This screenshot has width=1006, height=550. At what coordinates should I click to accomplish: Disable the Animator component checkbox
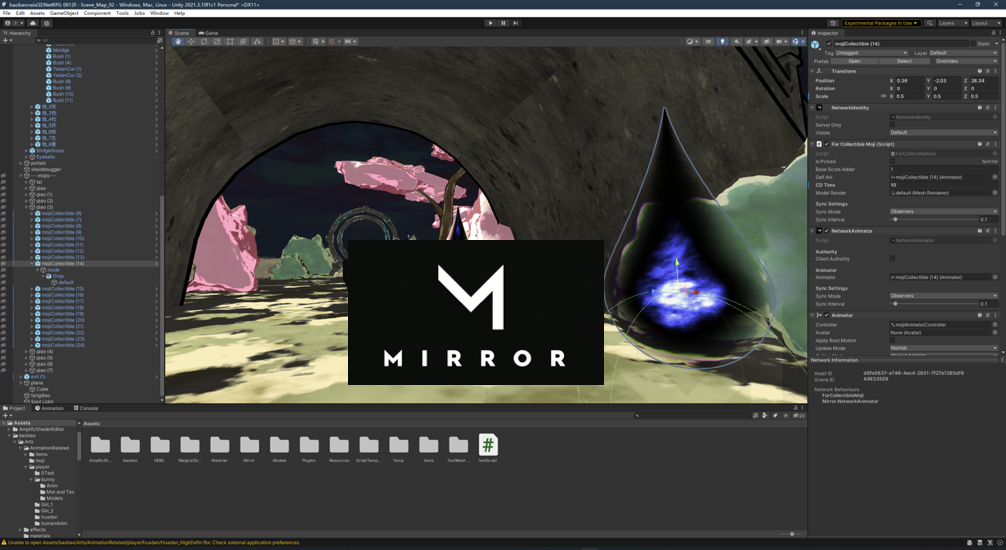(826, 316)
